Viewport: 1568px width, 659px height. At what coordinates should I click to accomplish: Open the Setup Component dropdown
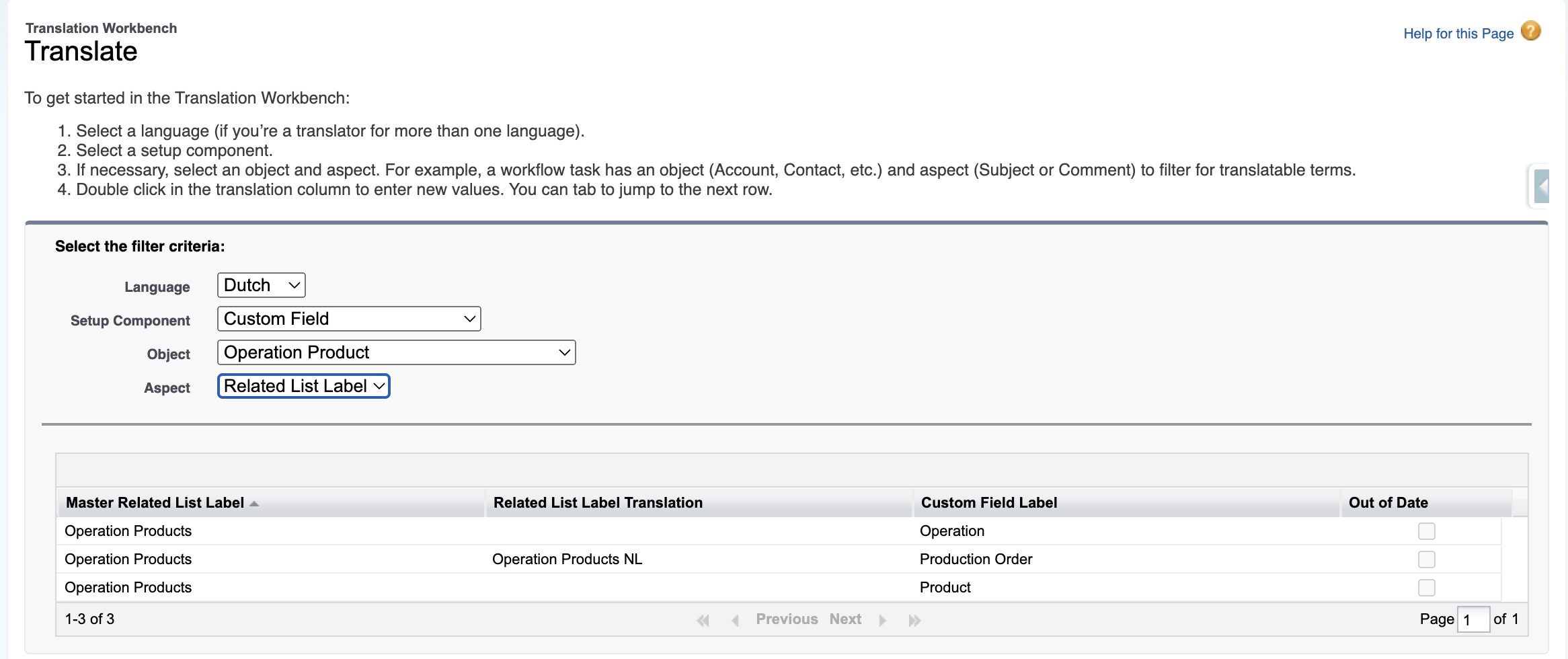point(349,319)
